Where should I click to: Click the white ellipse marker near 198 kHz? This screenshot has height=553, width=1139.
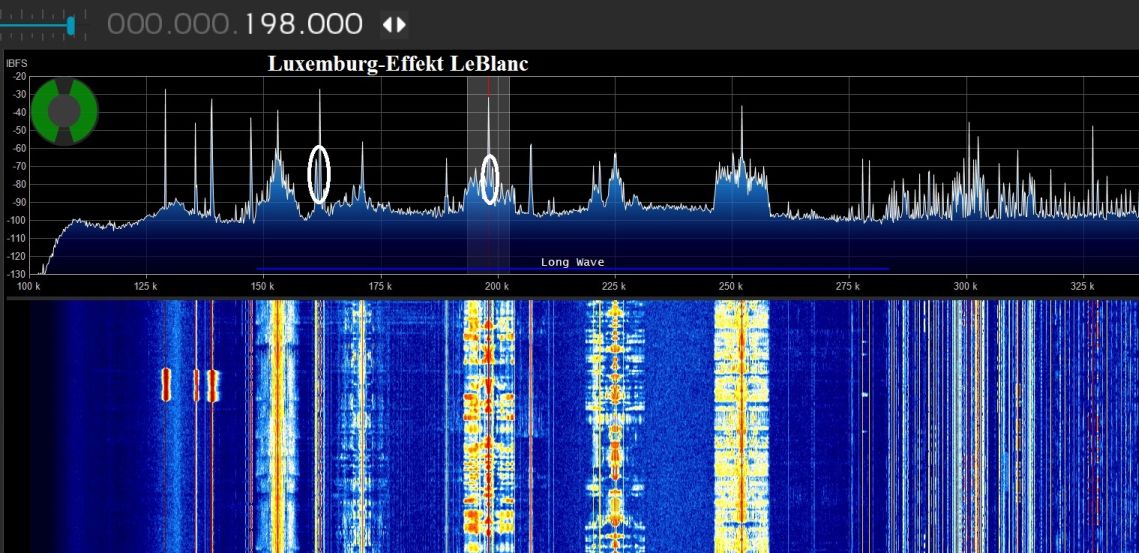coord(490,179)
